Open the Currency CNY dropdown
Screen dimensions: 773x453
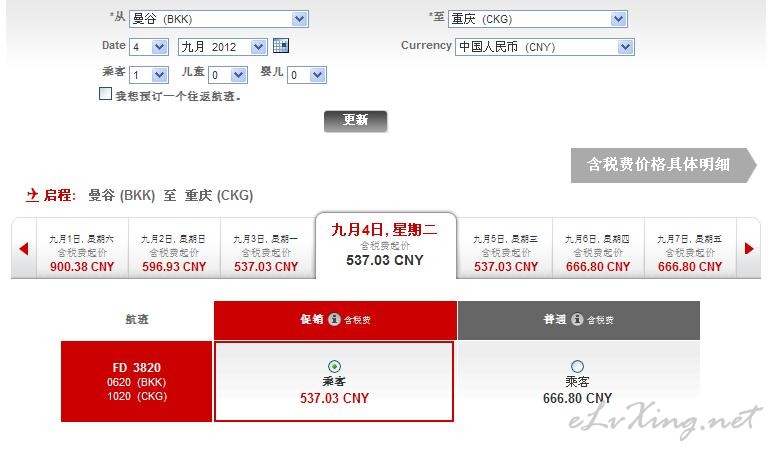(544, 47)
